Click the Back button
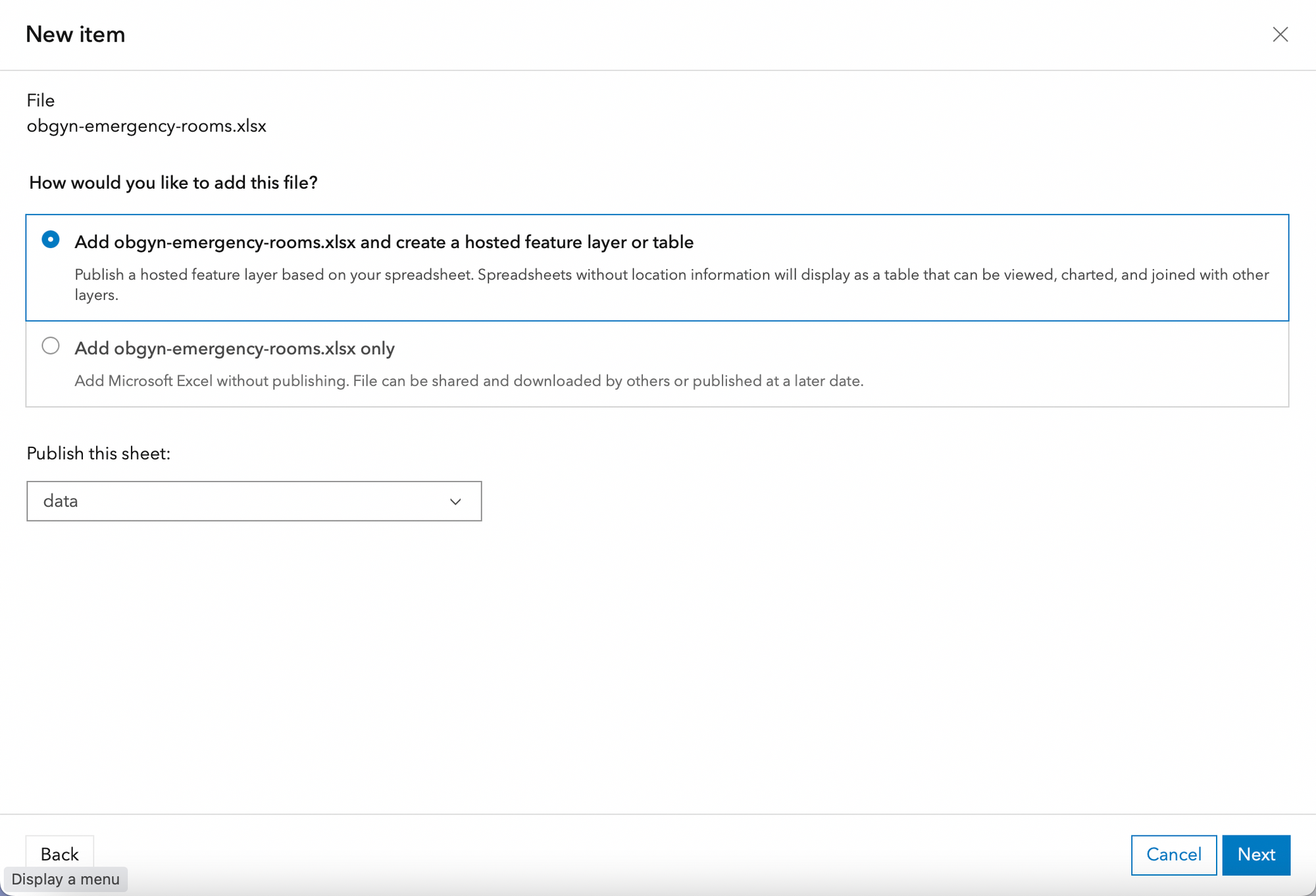 coord(59,853)
